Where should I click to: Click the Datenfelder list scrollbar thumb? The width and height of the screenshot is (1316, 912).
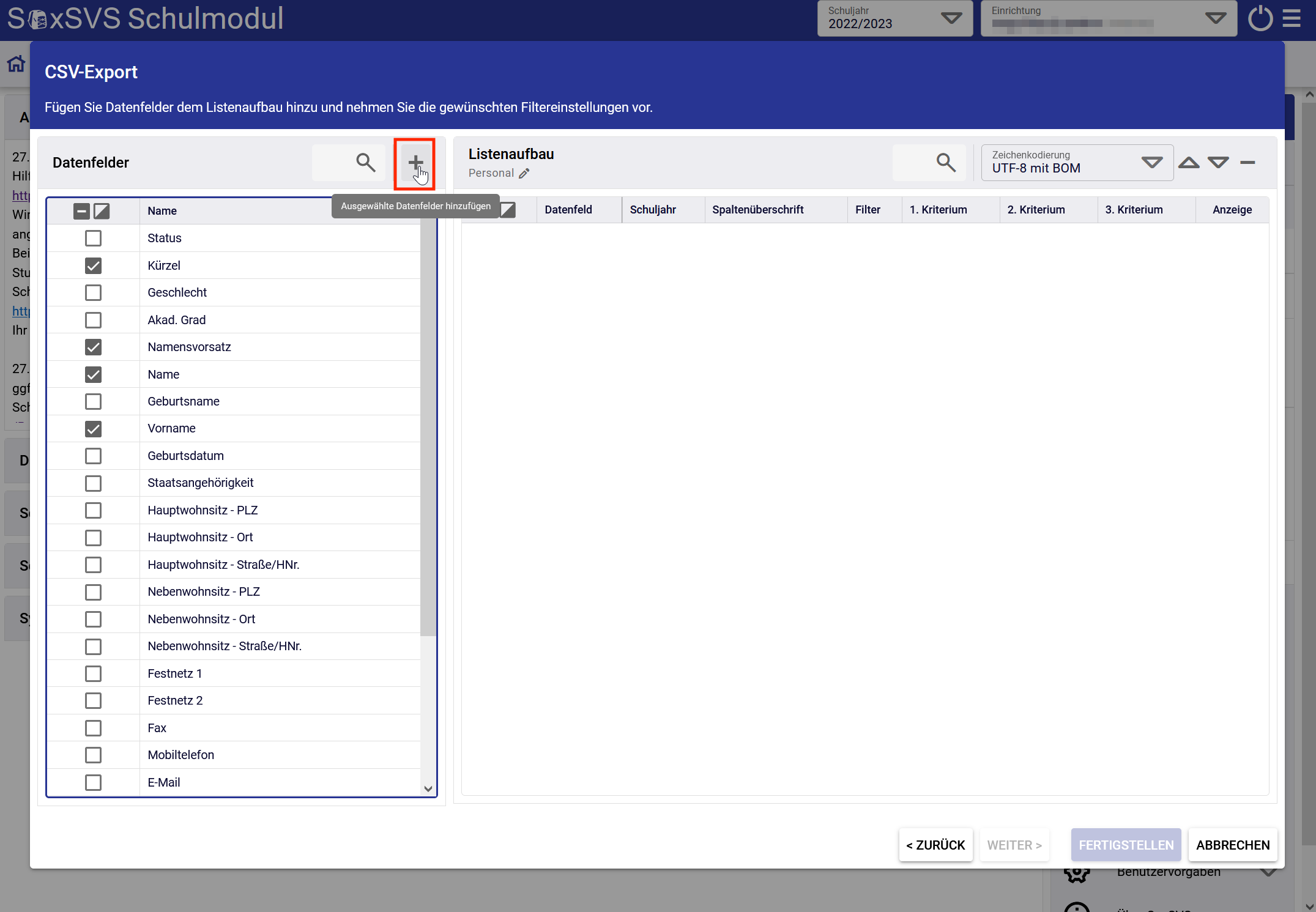pyautogui.click(x=428, y=428)
